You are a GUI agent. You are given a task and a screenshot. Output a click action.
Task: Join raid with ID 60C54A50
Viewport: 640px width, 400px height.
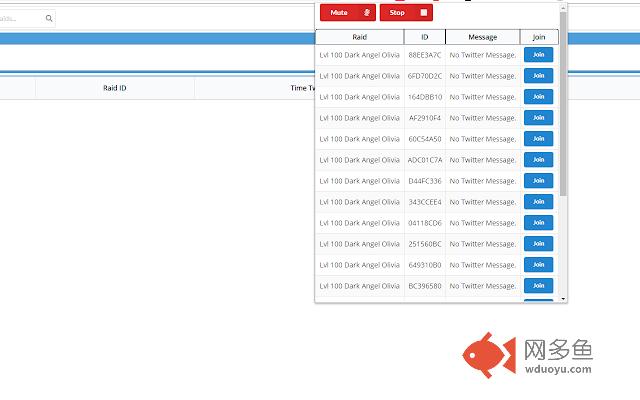point(538,139)
